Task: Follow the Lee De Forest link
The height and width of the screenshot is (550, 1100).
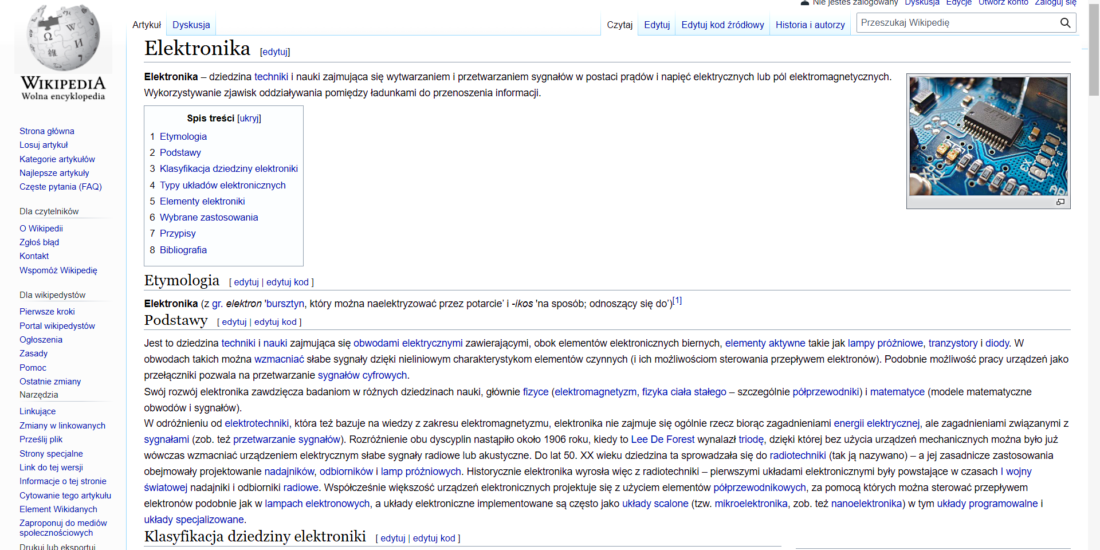Action: point(663,440)
